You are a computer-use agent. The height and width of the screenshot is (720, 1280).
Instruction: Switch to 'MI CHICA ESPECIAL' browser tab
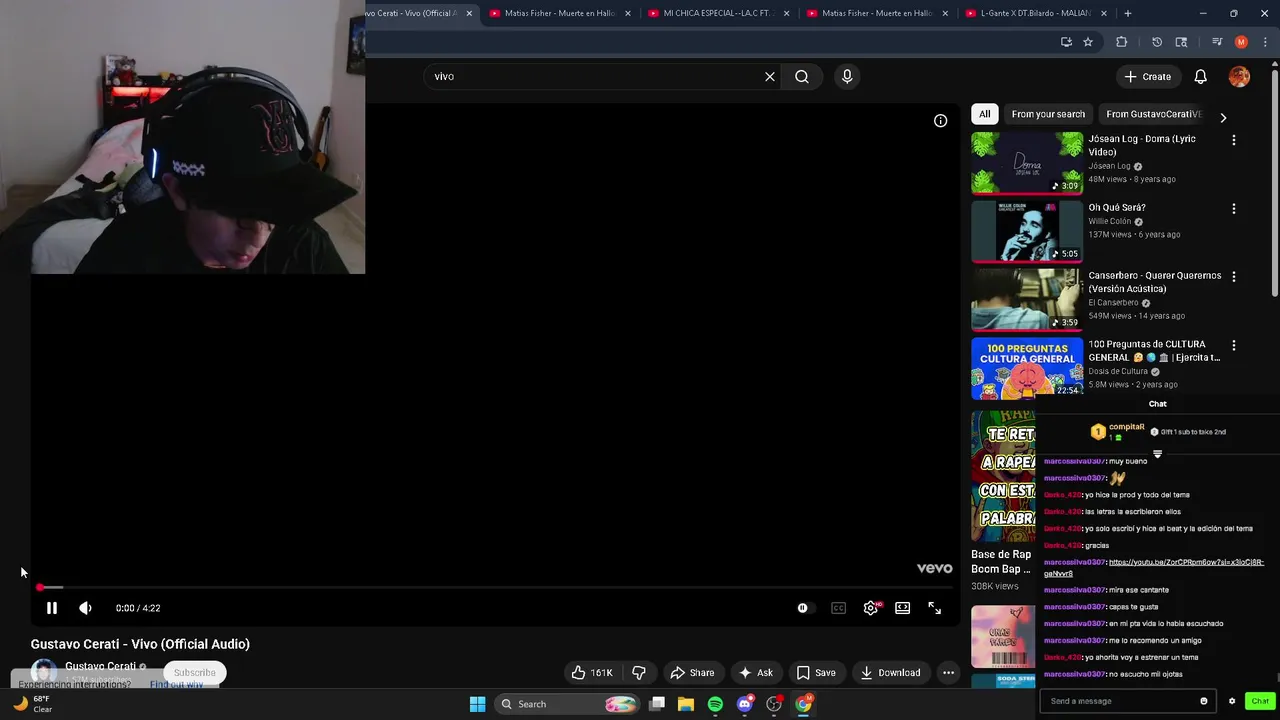[x=718, y=13]
